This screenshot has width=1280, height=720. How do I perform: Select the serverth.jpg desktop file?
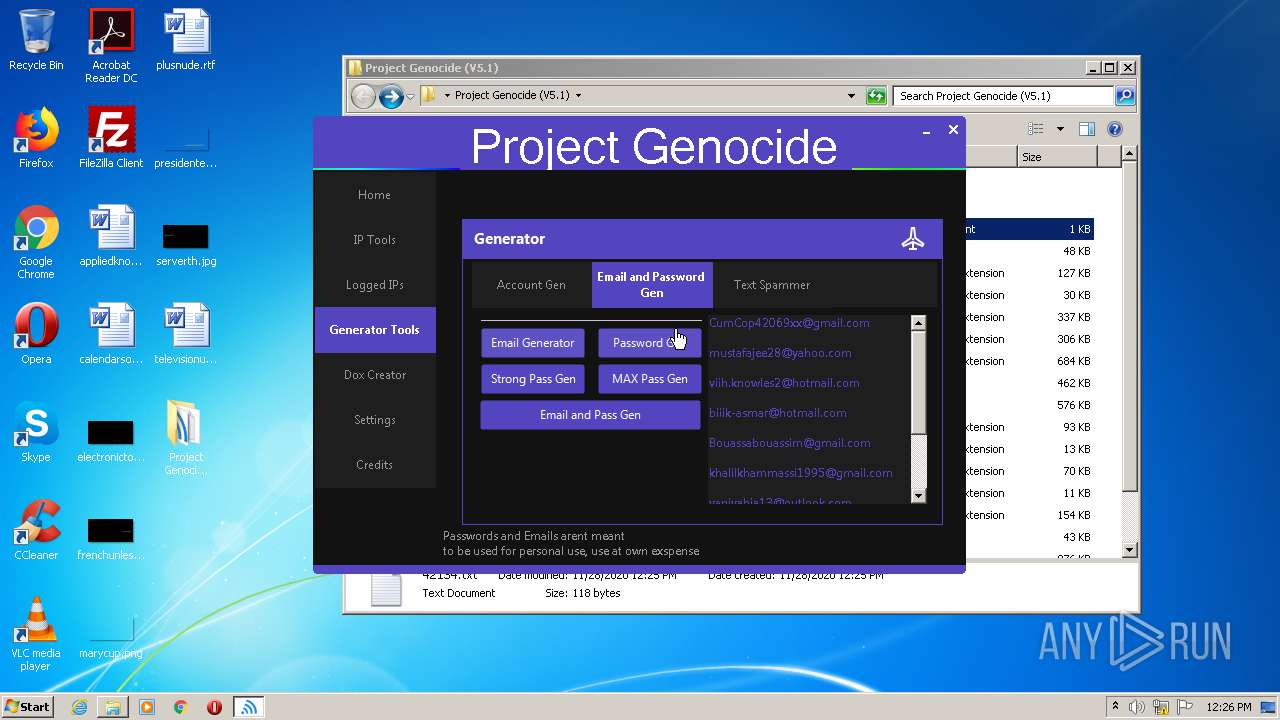coord(186,244)
